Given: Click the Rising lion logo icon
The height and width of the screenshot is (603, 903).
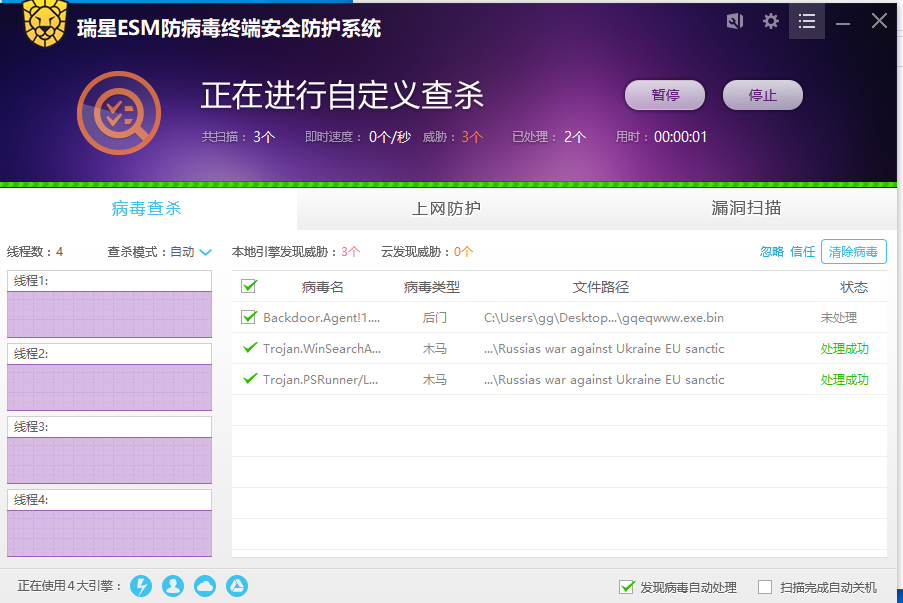Looking at the screenshot, I should tap(45, 22).
